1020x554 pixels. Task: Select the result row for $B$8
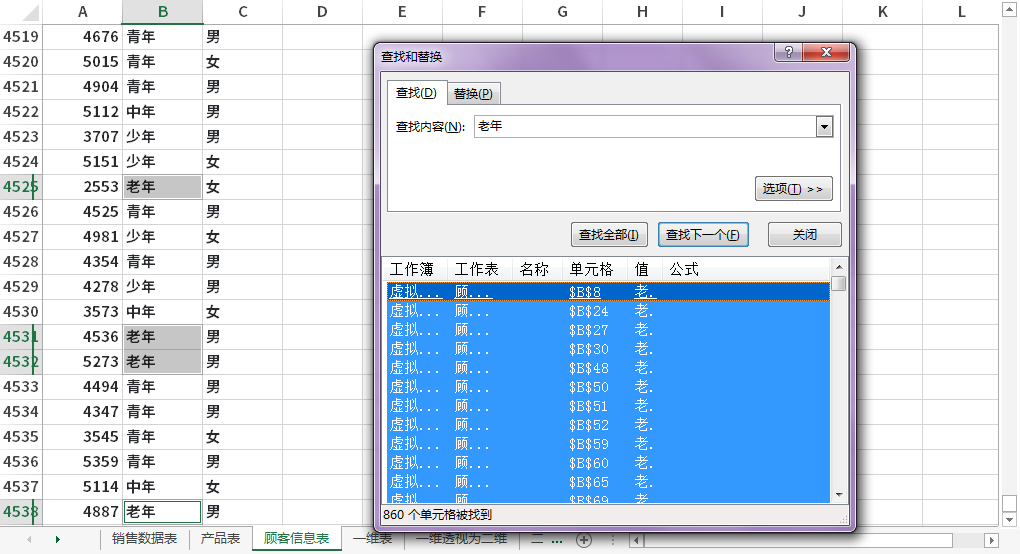coord(608,292)
